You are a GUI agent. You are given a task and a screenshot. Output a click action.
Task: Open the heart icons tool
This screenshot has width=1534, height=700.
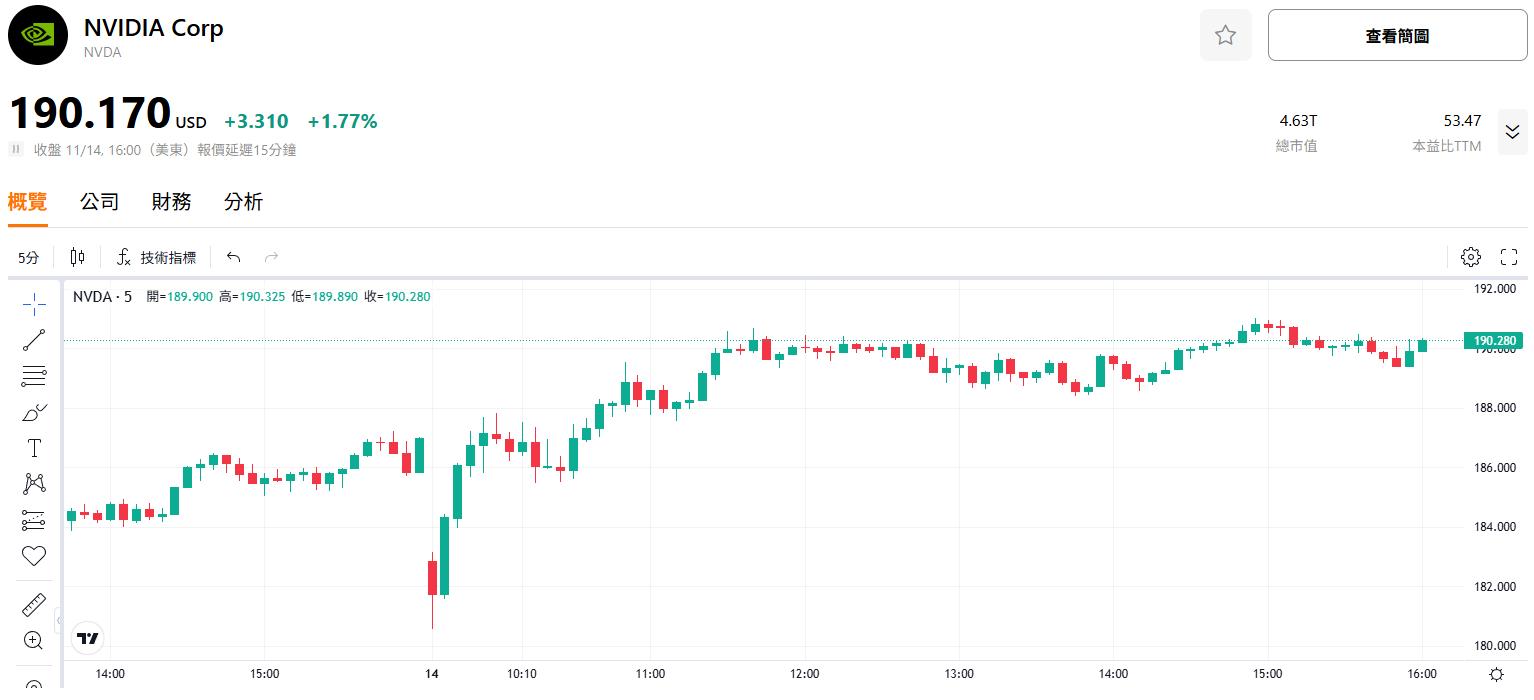[34, 556]
